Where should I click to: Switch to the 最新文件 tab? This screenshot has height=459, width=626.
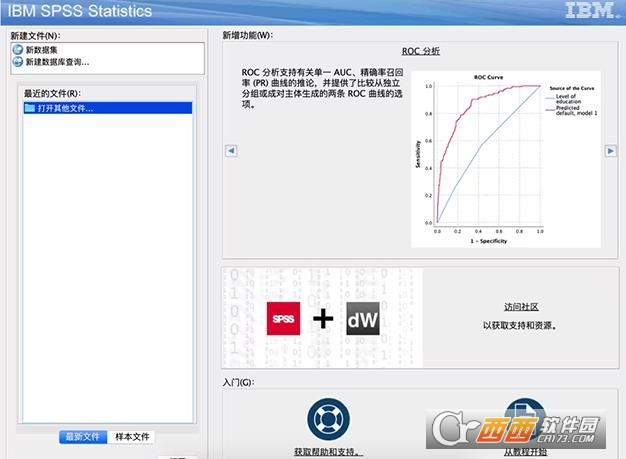(83, 437)
